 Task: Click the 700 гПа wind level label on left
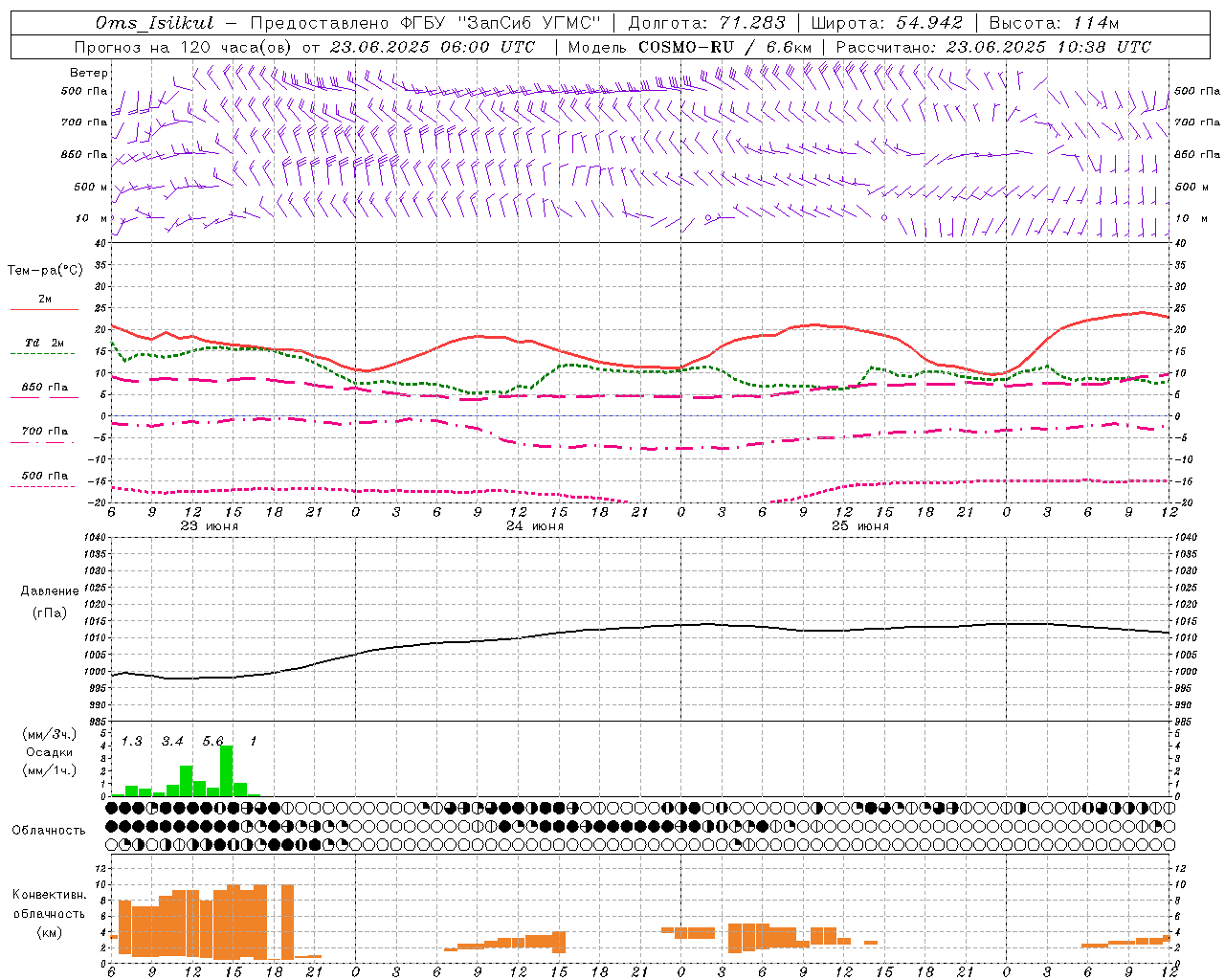[x=85, y=122]
